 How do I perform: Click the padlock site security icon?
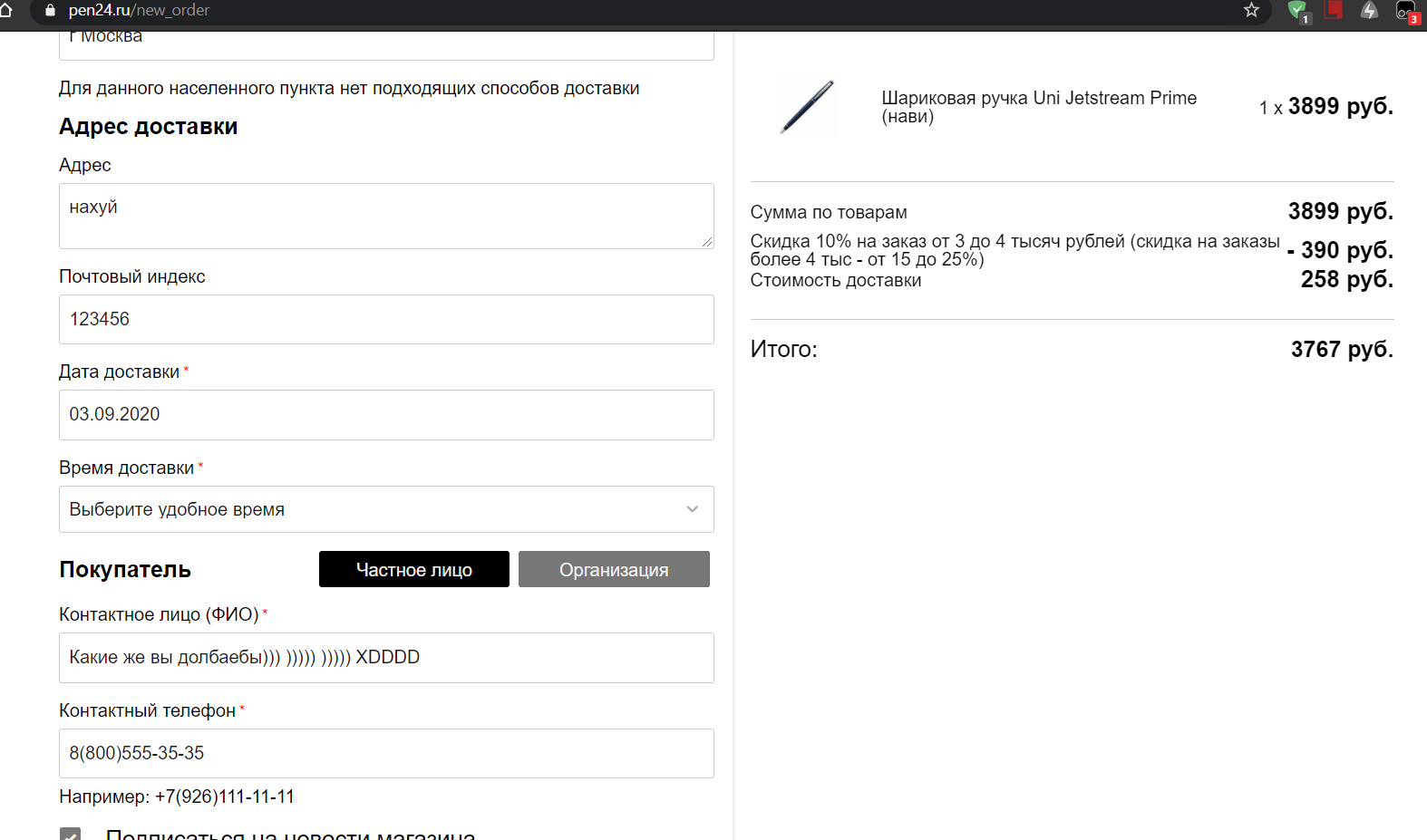[x=50, y=10]
